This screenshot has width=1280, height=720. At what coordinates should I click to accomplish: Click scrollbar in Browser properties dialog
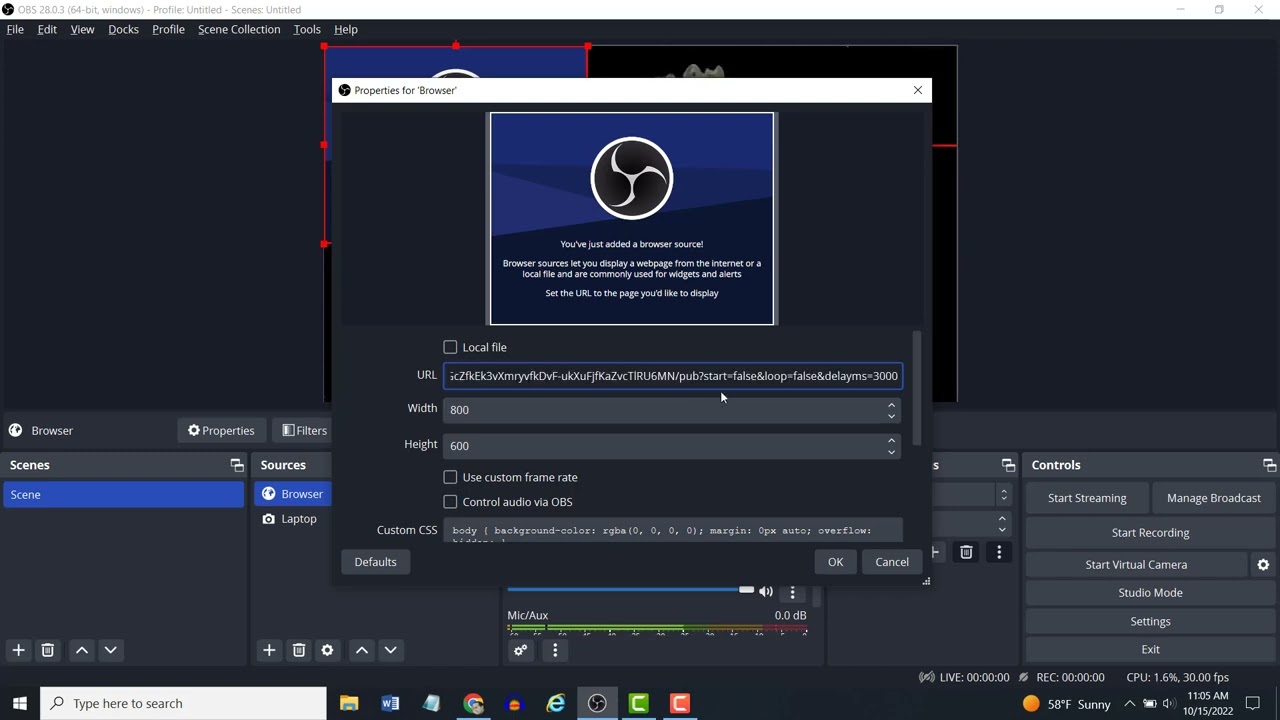click(917, 388)
